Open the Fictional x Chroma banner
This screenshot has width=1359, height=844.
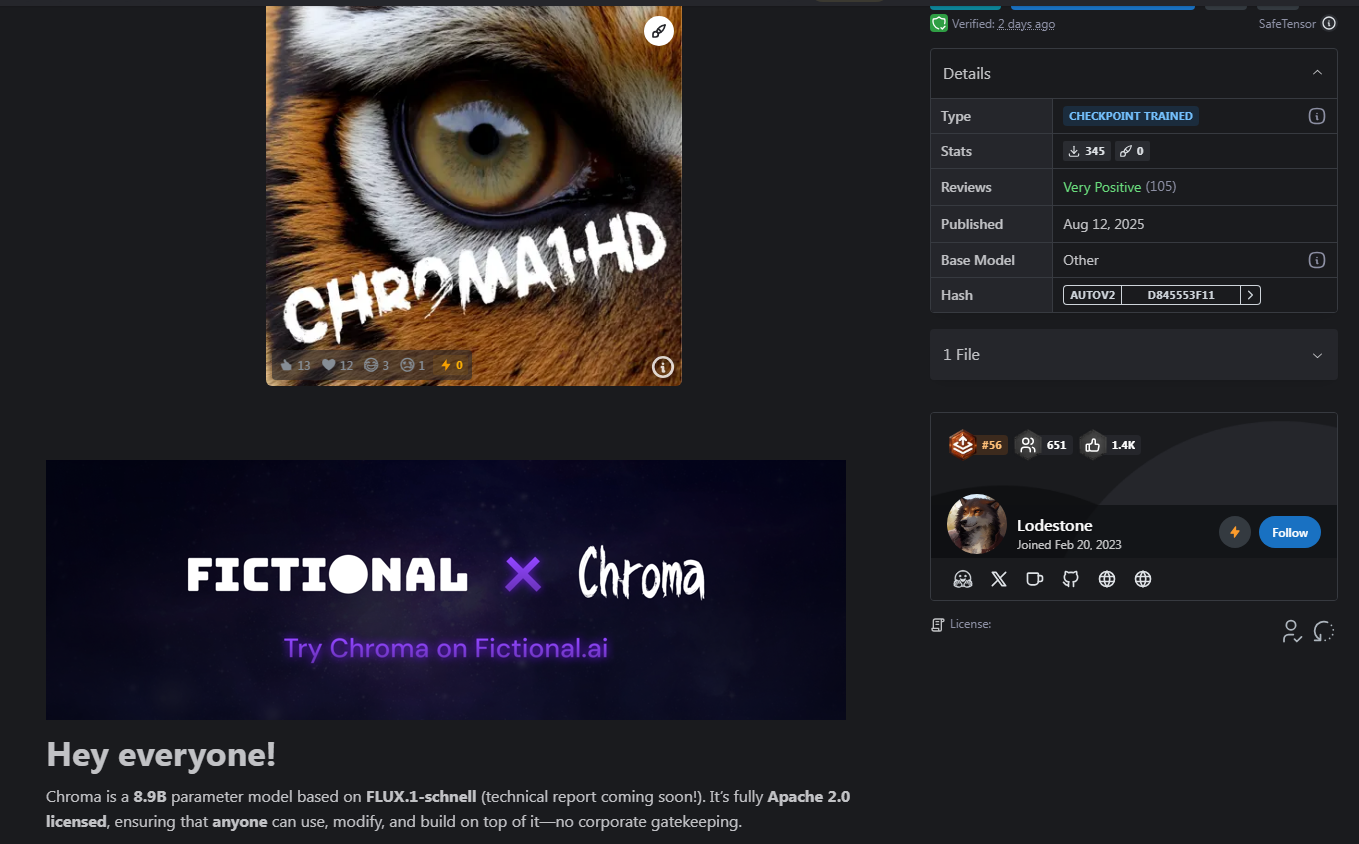point(446,590)
